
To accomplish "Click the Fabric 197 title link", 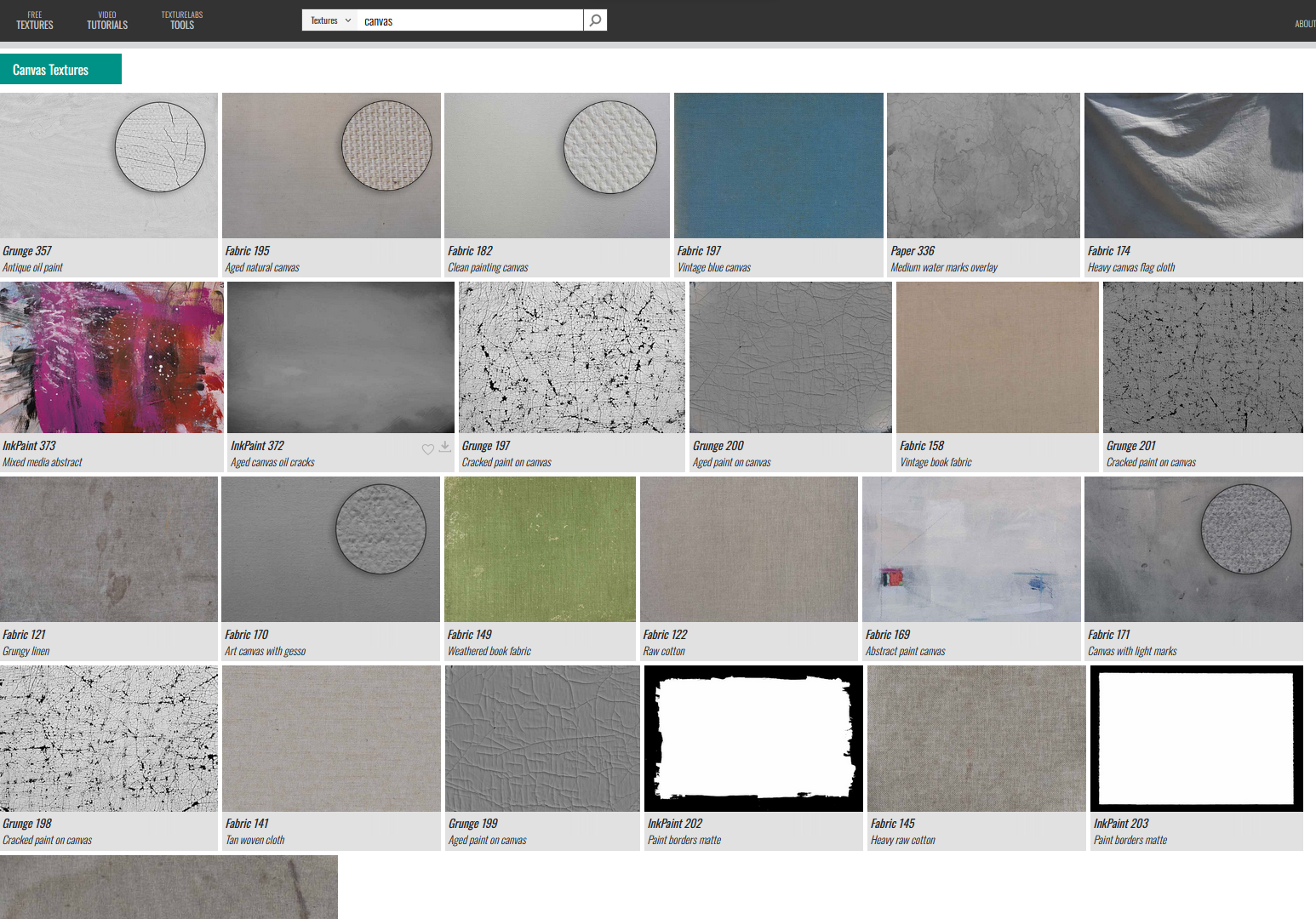I will [x=699, y=251].
